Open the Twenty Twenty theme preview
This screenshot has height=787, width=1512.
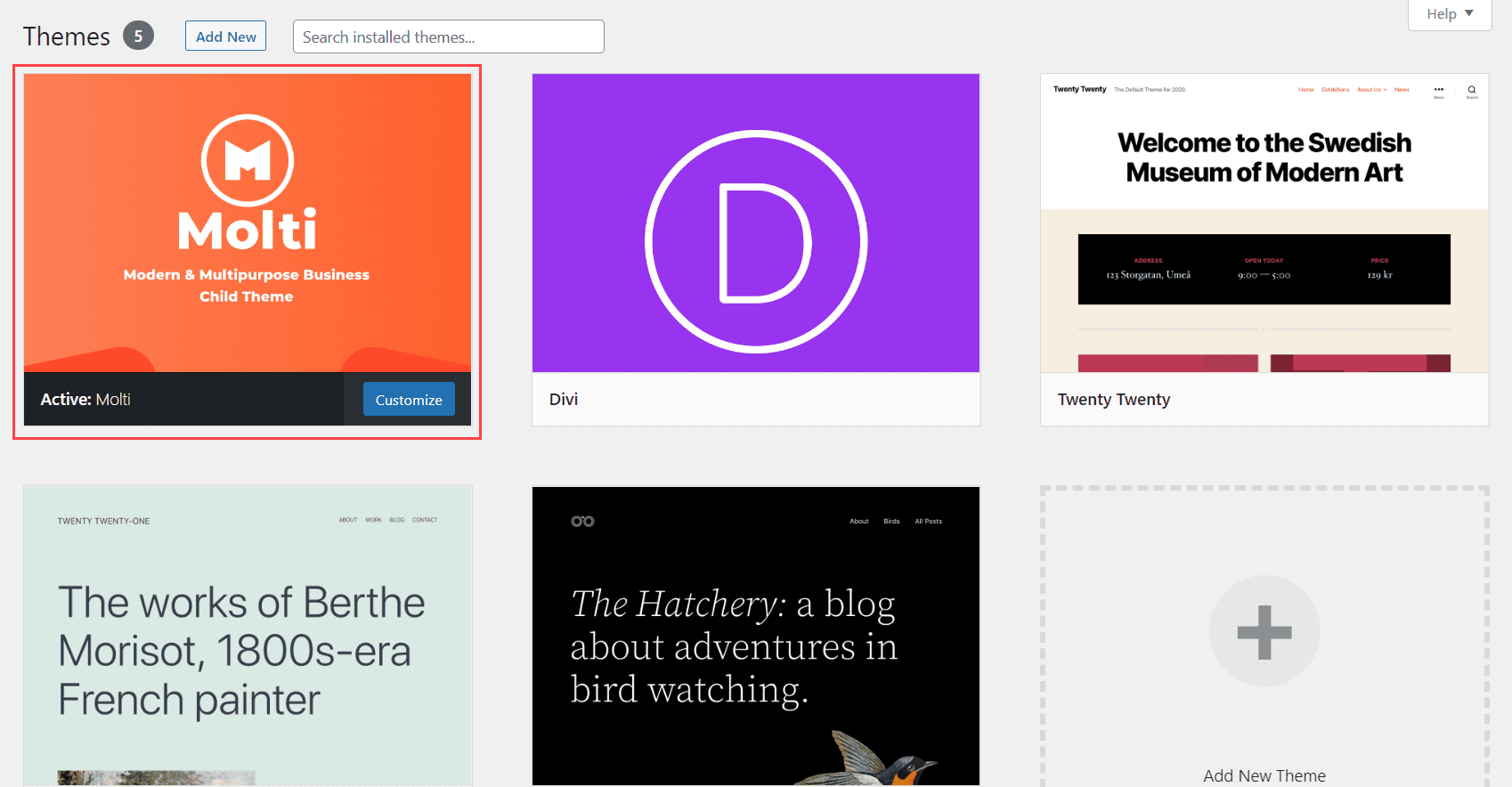(x=1264, y=223)
